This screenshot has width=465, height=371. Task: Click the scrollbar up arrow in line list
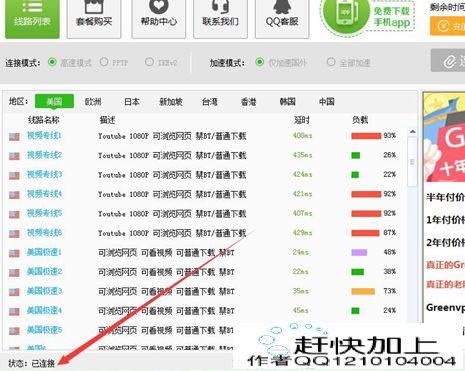point(412,132)
